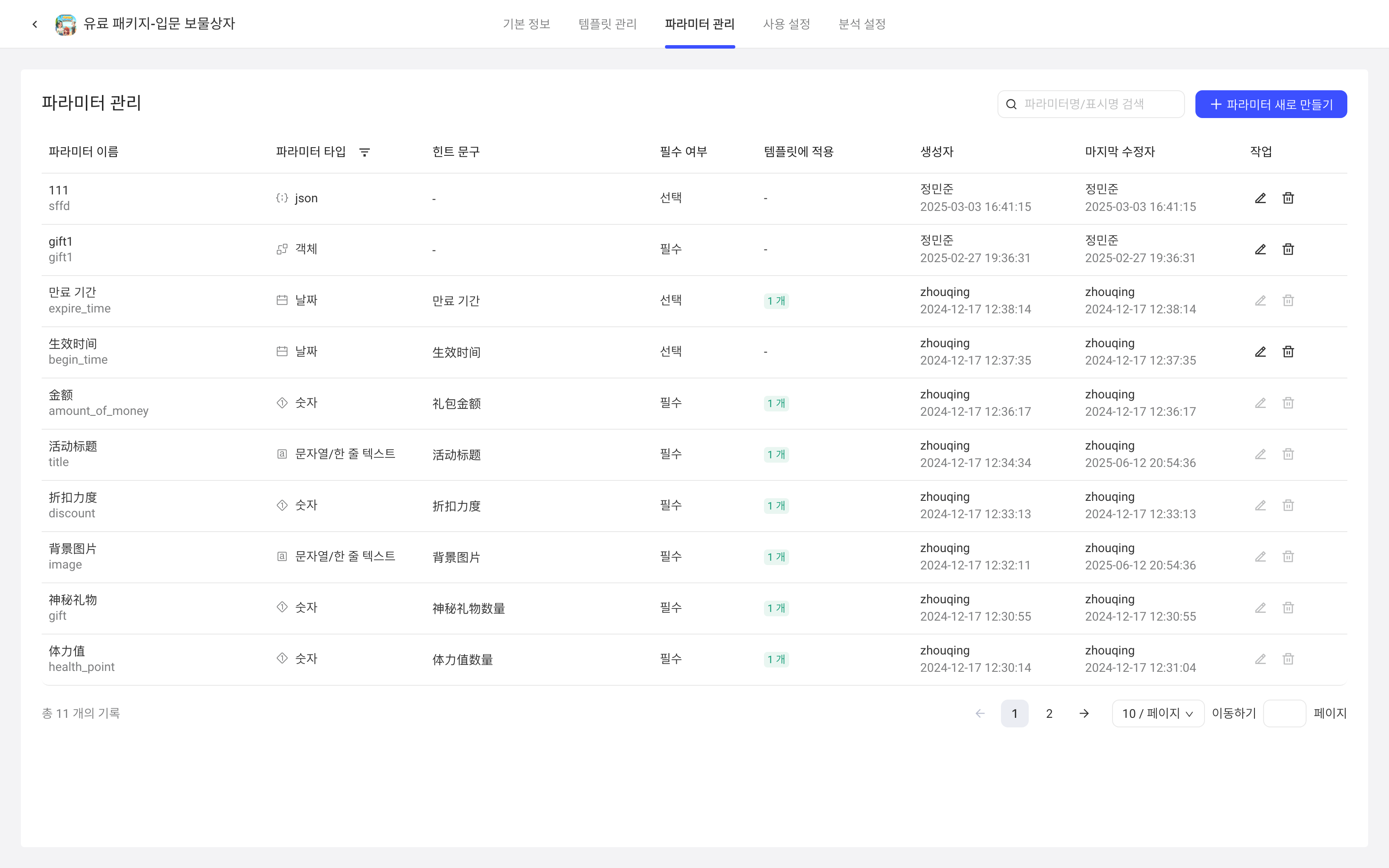Delete the begin_time parameter
The height and width of the screenshot is (868, 1389).
tap(1289, 352)
